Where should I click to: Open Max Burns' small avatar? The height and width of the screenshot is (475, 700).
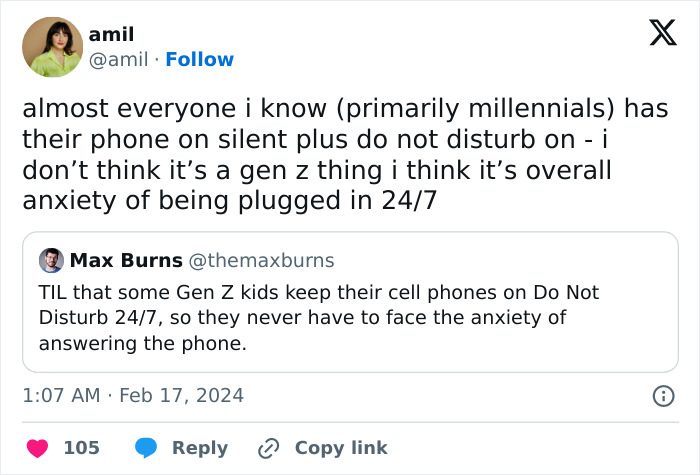51,261
